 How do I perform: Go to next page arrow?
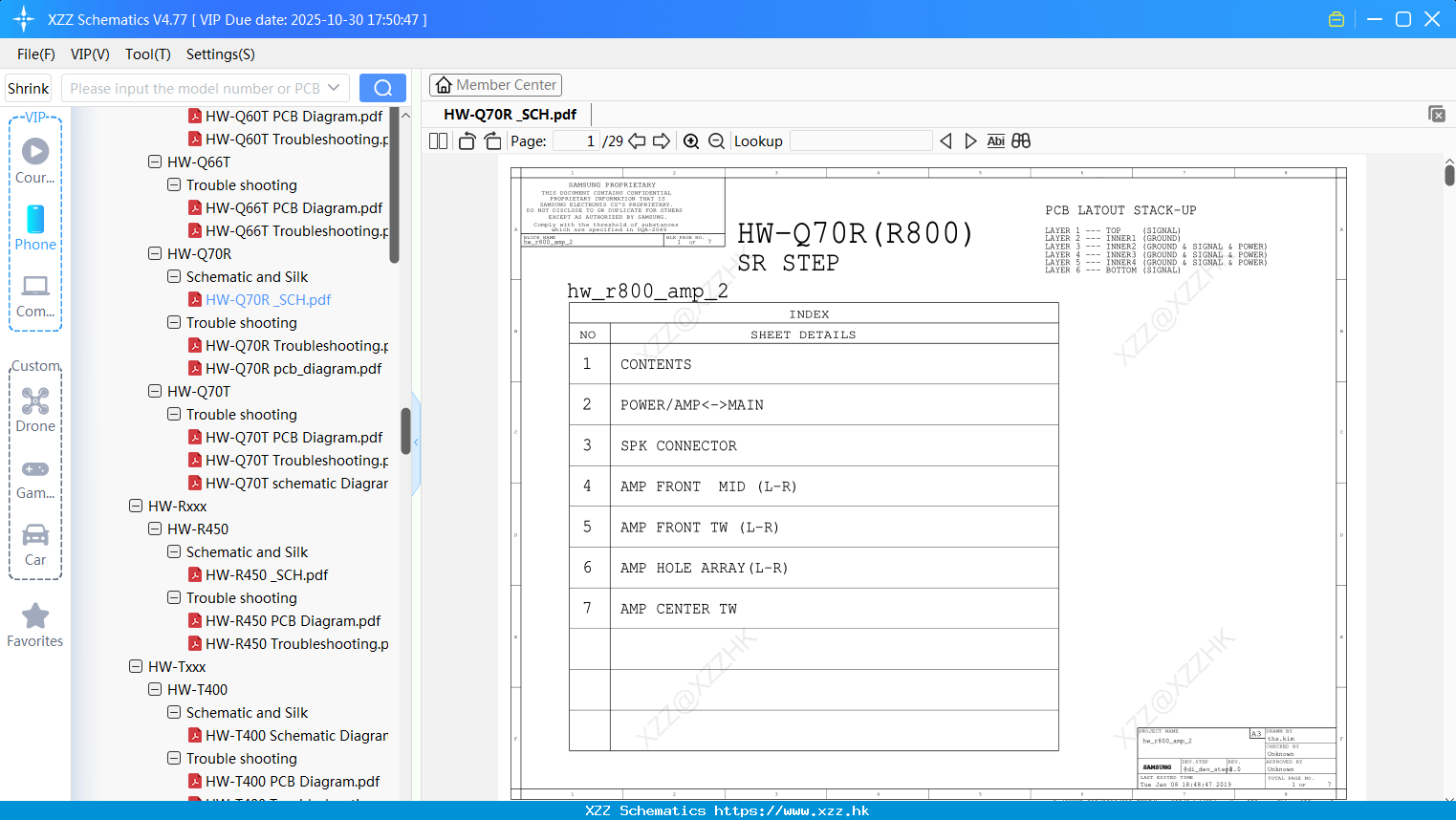coord(662,141)
